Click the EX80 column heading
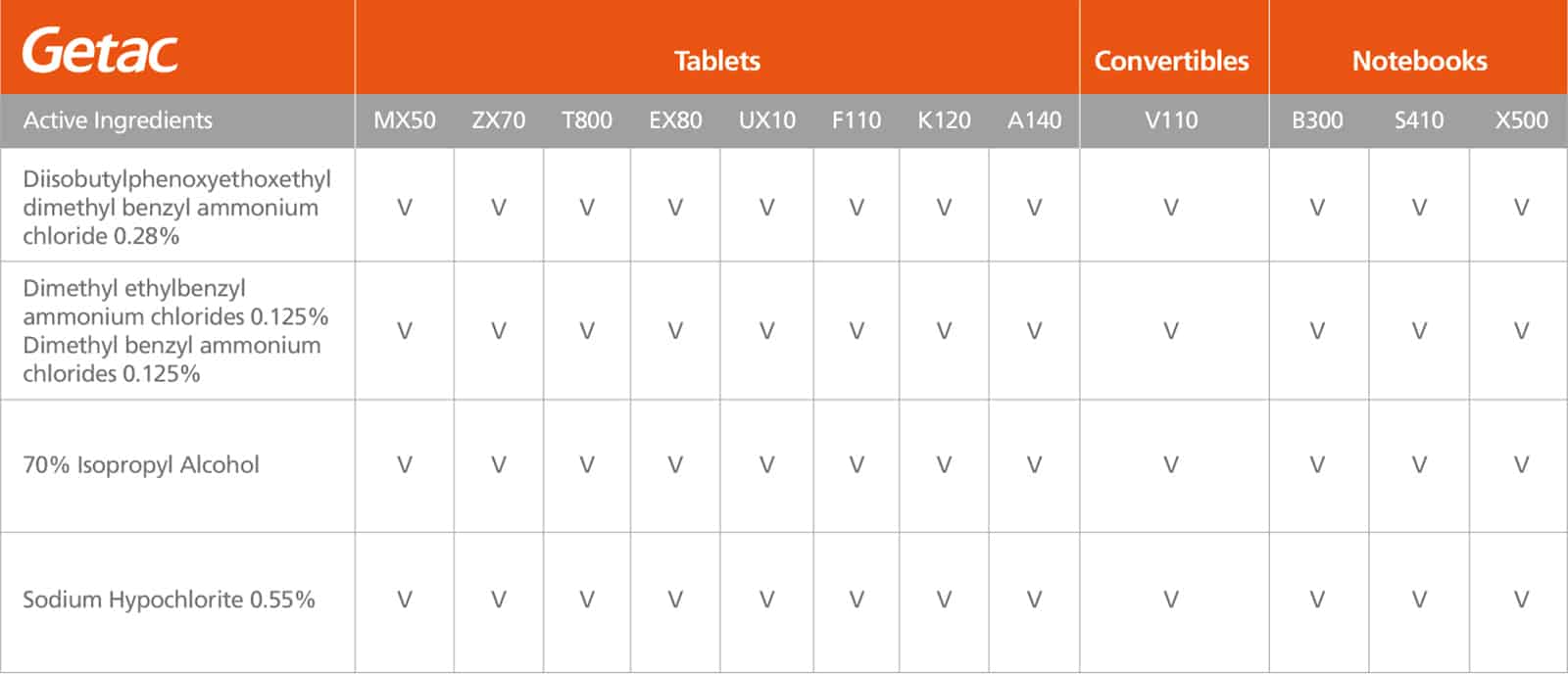Viewport: 1568px width, 674px height. (675, 120)
